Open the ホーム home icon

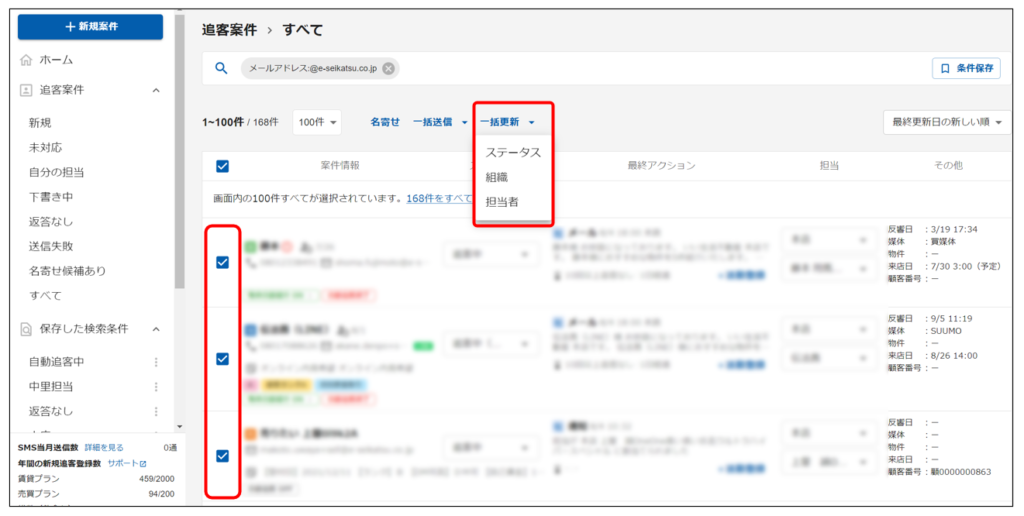click(x=26, y=60)
